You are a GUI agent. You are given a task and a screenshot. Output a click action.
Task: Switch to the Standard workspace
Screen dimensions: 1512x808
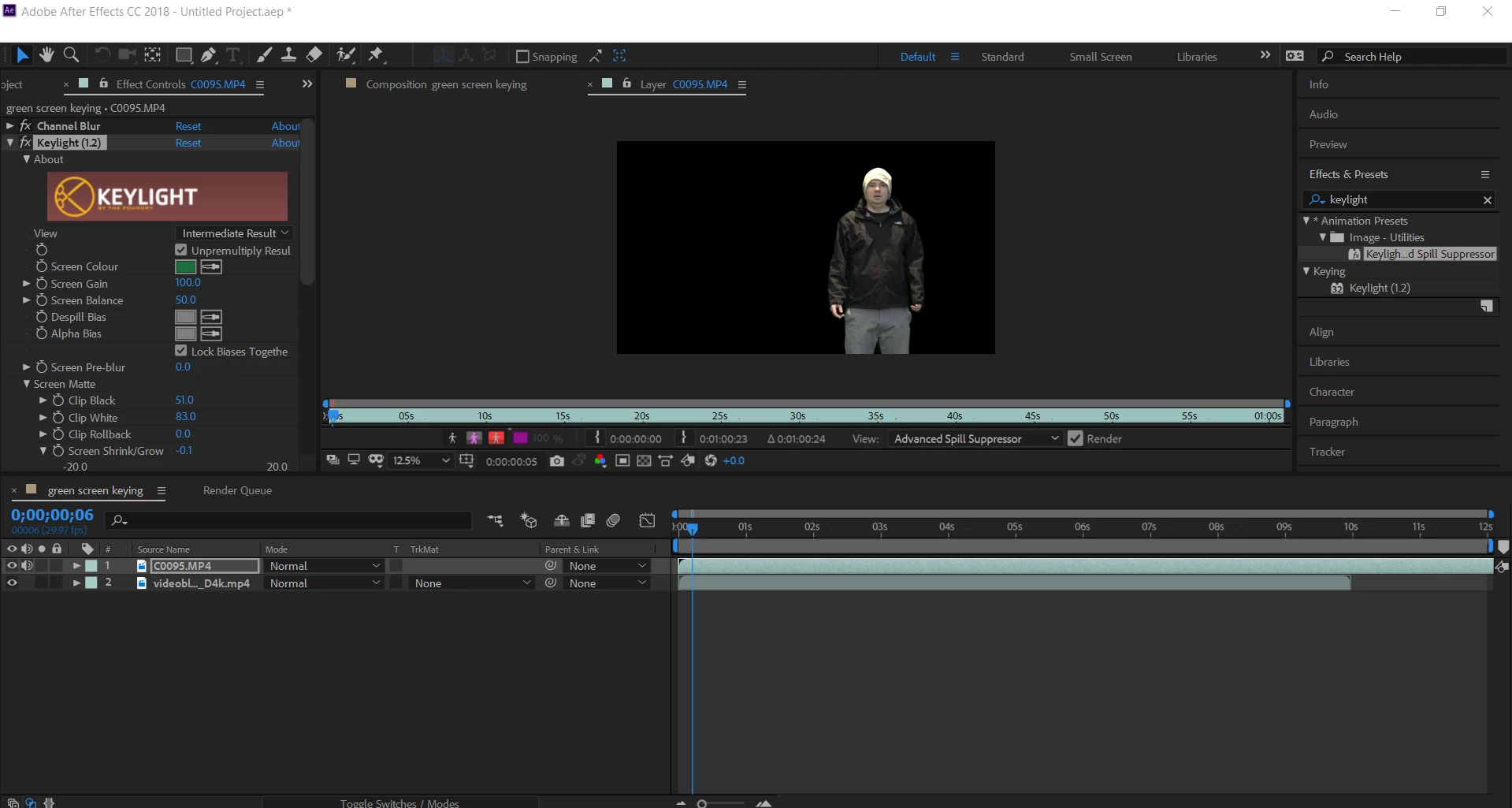point(1002,57)
